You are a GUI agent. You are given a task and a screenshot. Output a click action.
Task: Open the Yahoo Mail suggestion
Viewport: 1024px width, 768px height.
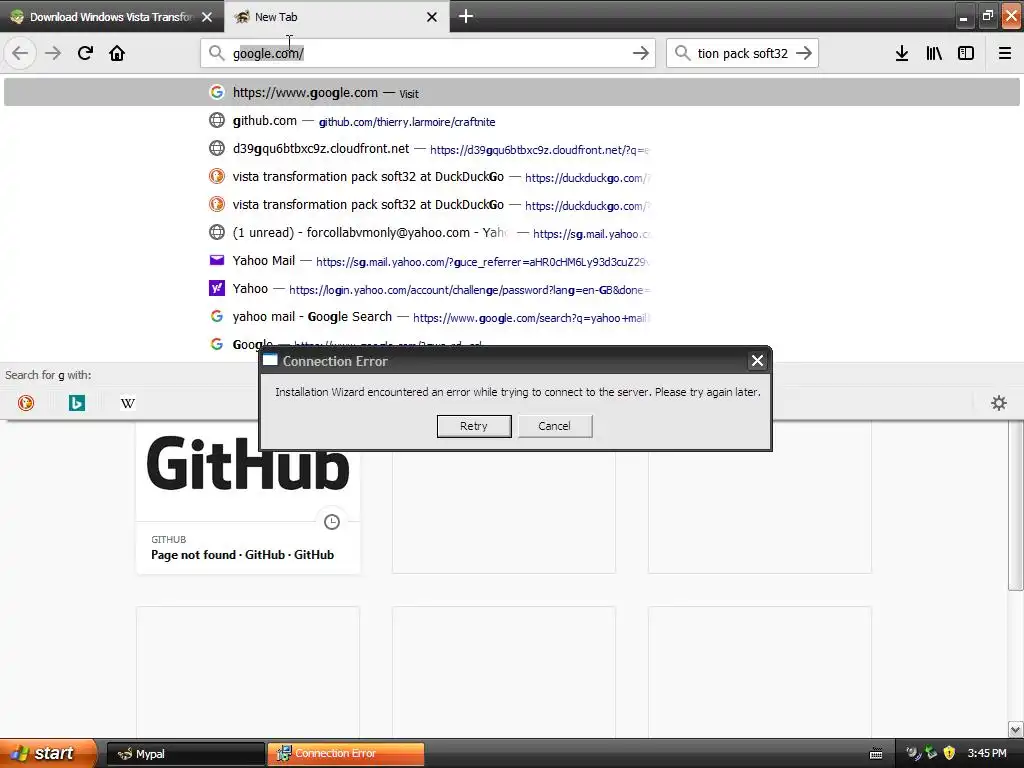tap(511, 261)
